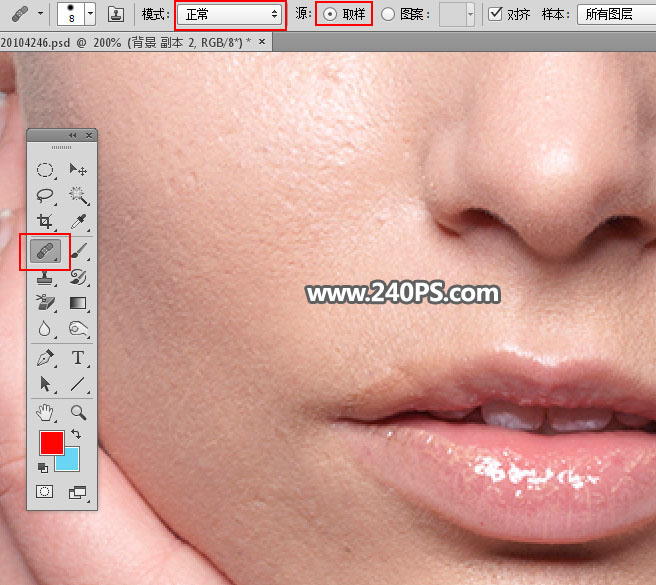The width and height of the screenshot is (656, 585).
Task: Select the Zoom tool
Action: tap(79, 413)
